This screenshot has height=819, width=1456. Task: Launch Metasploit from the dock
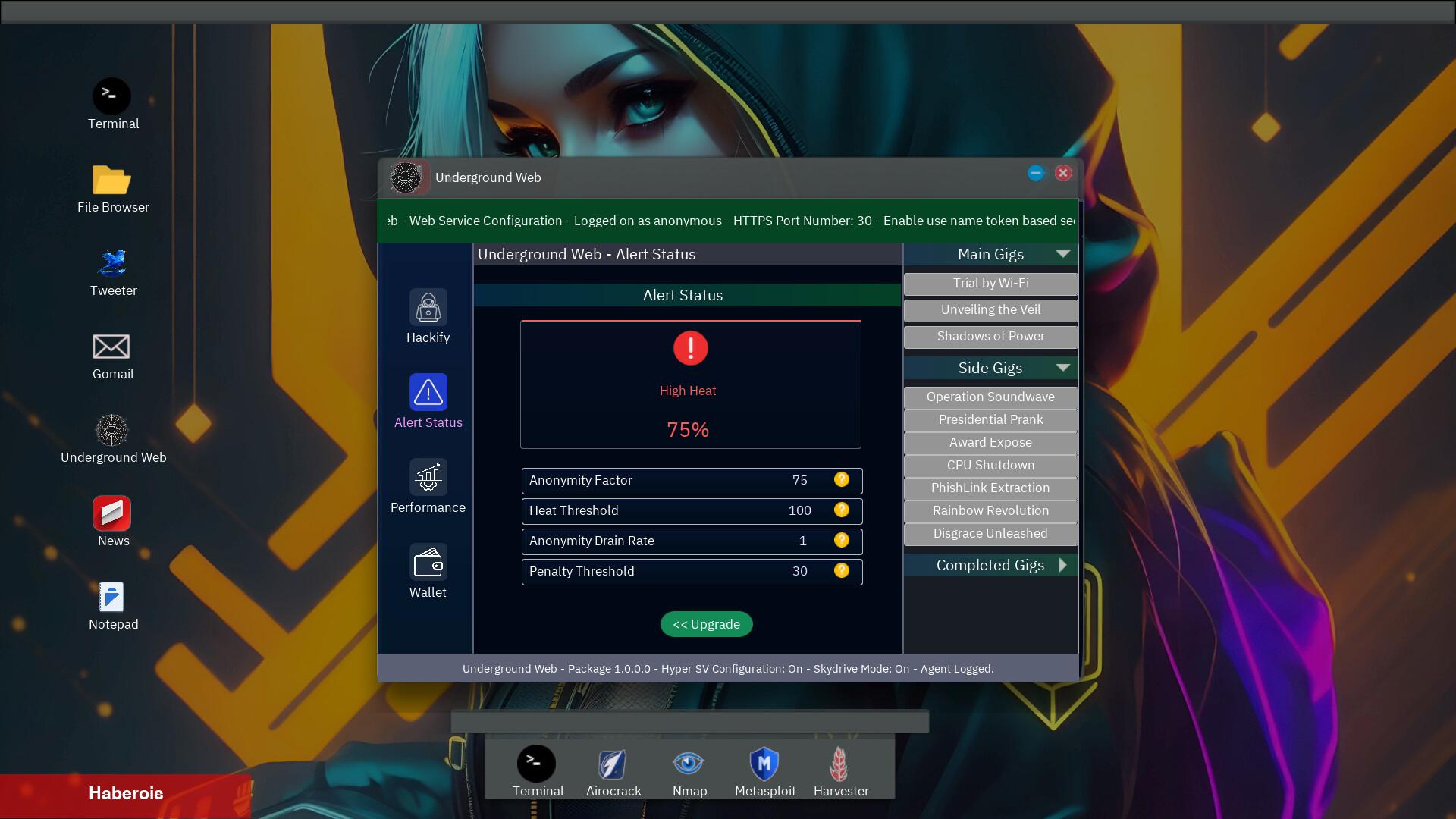click(764, 764)
